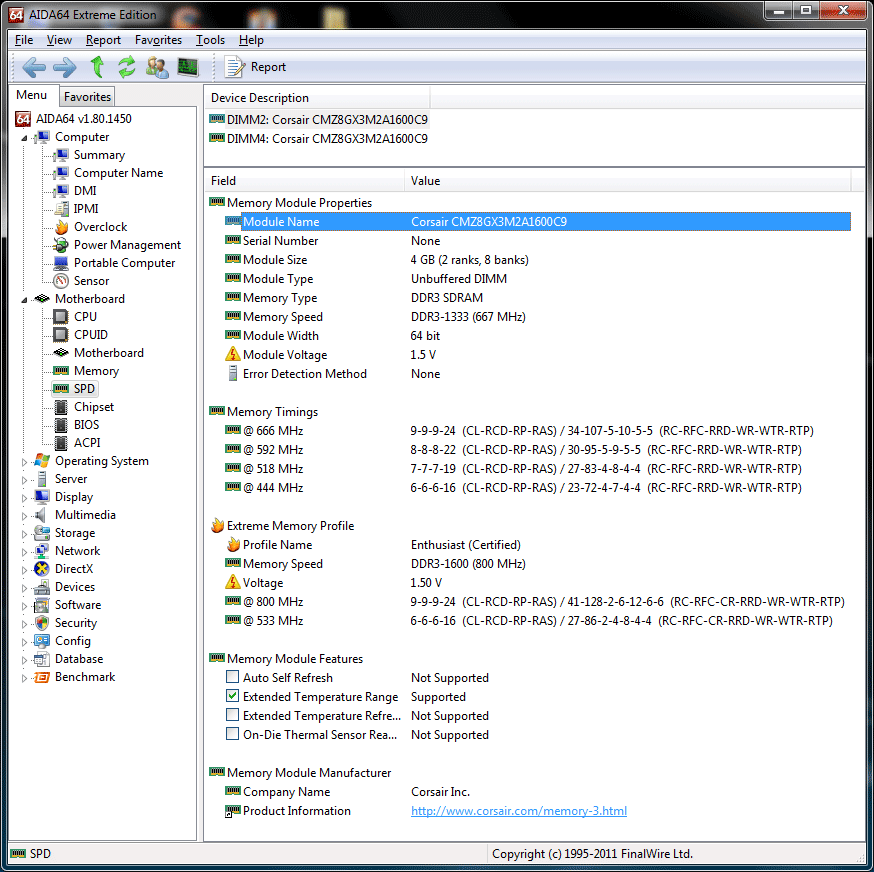Open the Report menu
Screen dimensions: 874x872
[103, 40]
